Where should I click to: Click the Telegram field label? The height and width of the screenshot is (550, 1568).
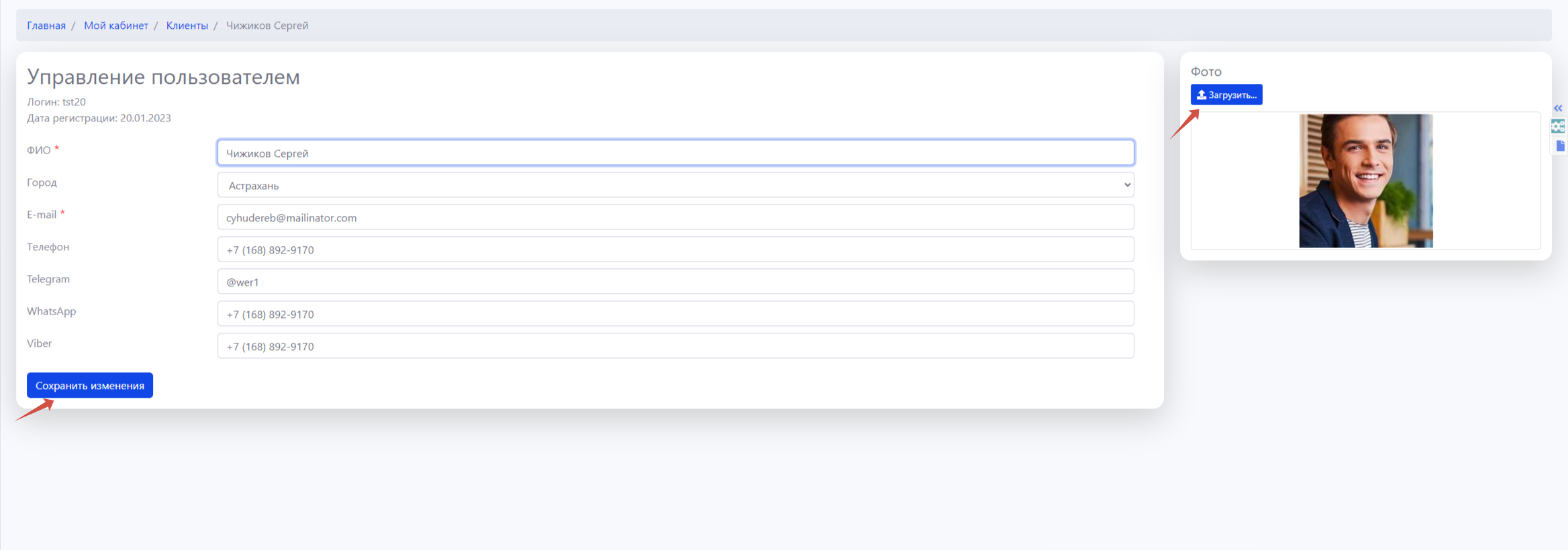[x=48, y=279]
